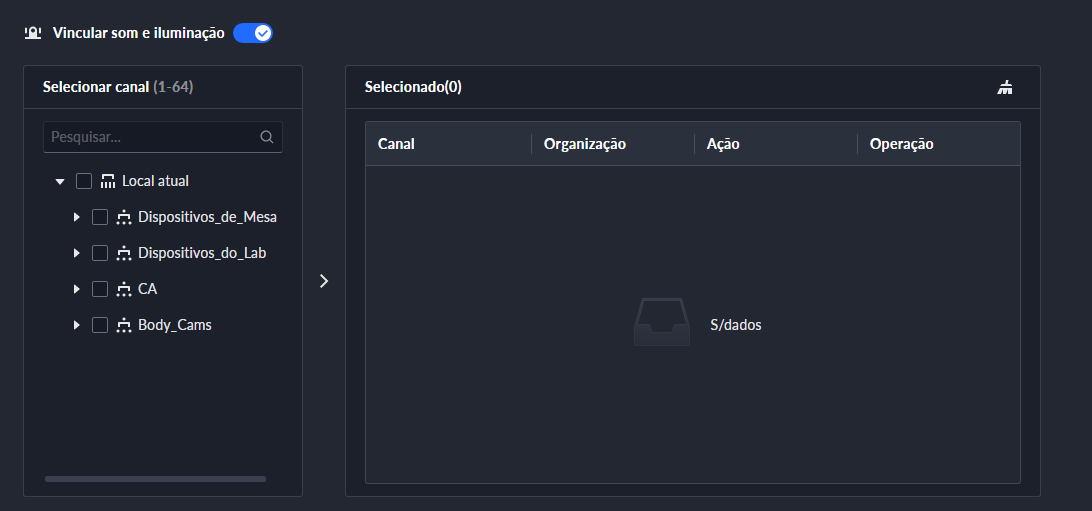
Task: Click the Dispositivos_de_Mesa organization icon
Action: tap(124, 217)
